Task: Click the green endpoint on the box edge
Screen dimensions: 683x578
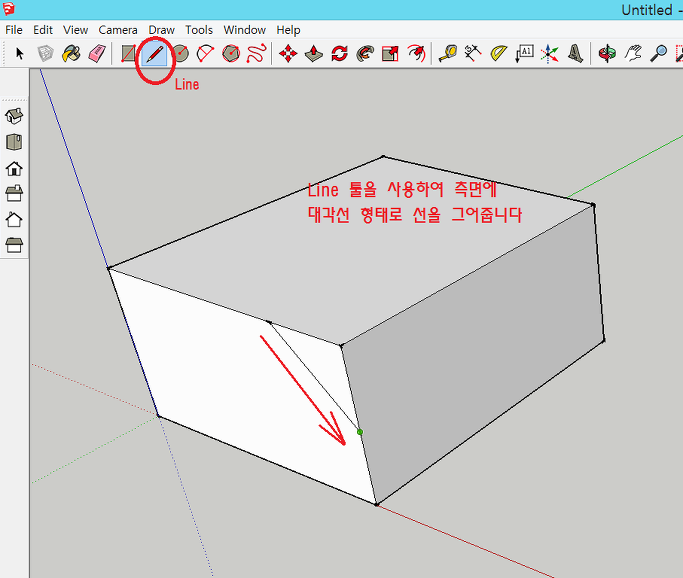Action: coord(360,432)
